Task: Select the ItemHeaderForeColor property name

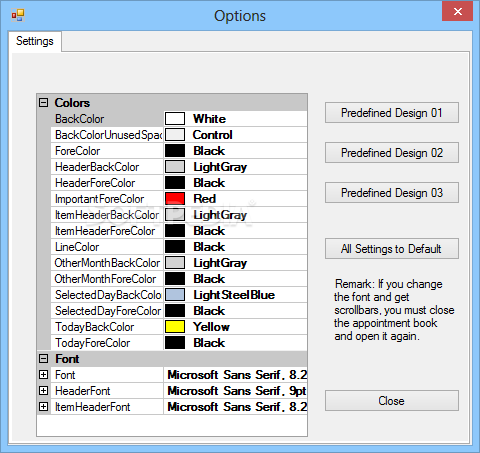Action: [105, 231]
